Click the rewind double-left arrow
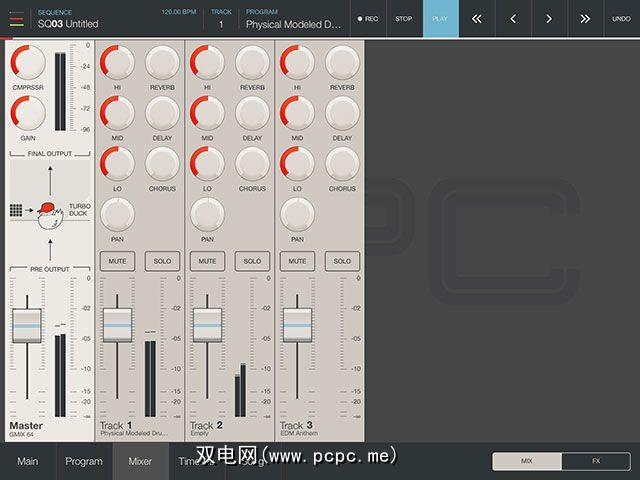The image size is (640, 480). click(x=477, y=19)
